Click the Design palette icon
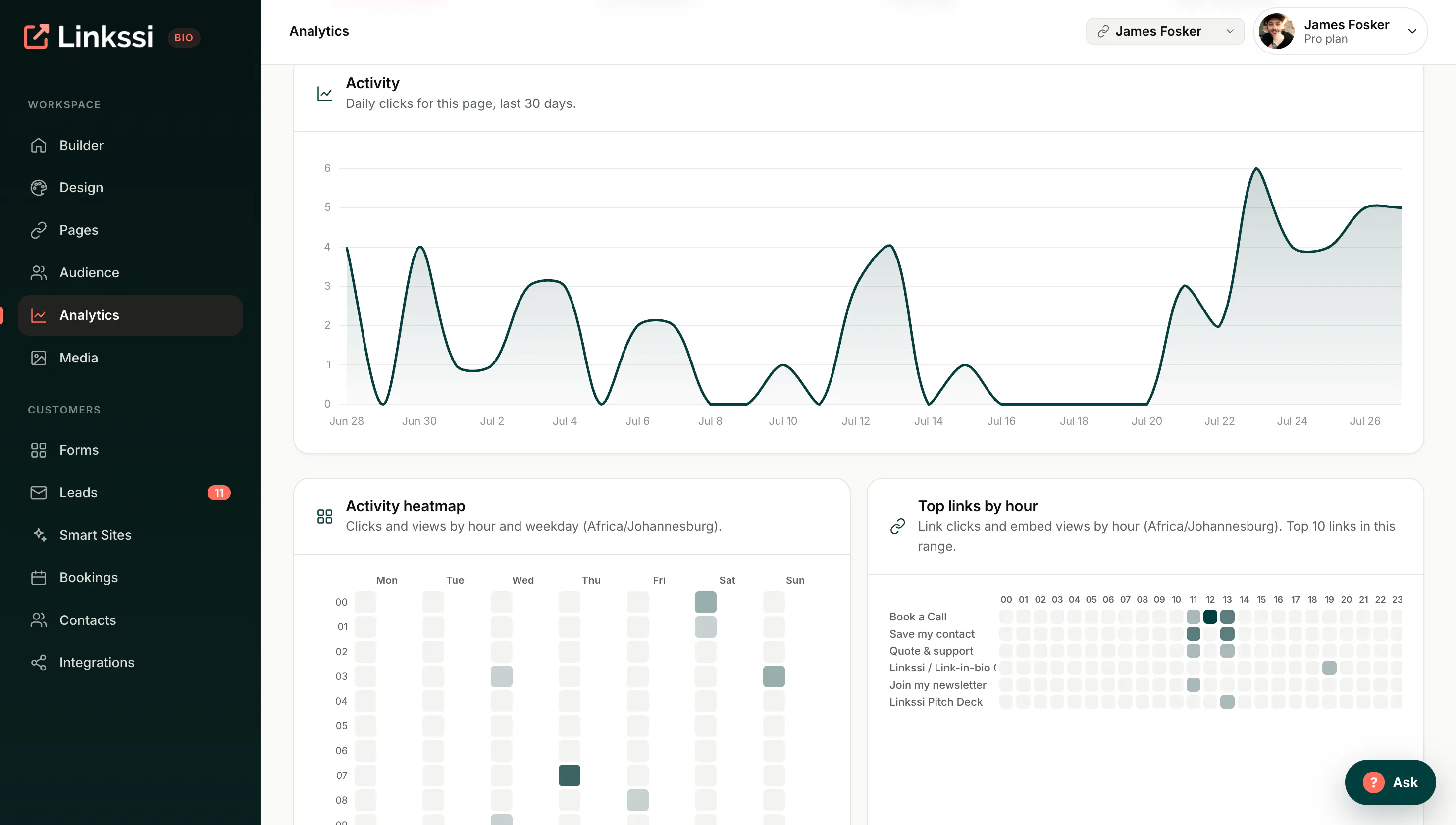This screenshot has height=825, width=1456. pos(39,188)
